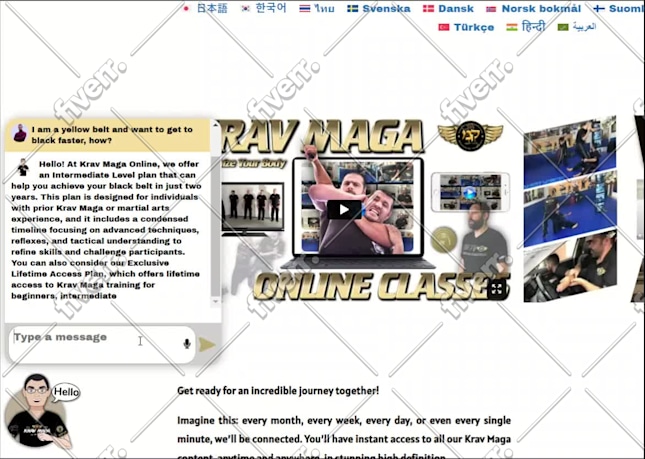Click the 'Hello' speech bubble
Screen dimensions: 645x459
pyautogui.click(x=66, y=392)
